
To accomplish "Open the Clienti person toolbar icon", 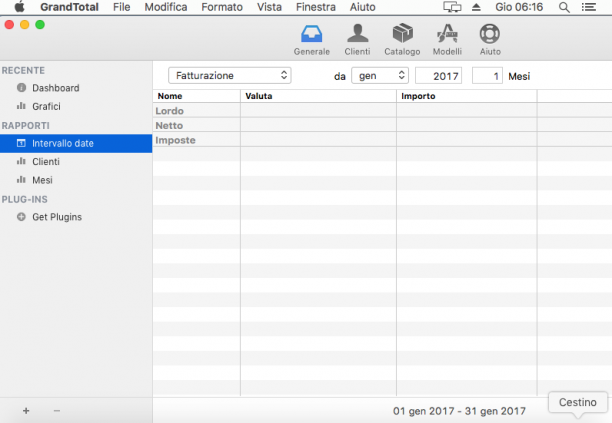I will (358, 34).
